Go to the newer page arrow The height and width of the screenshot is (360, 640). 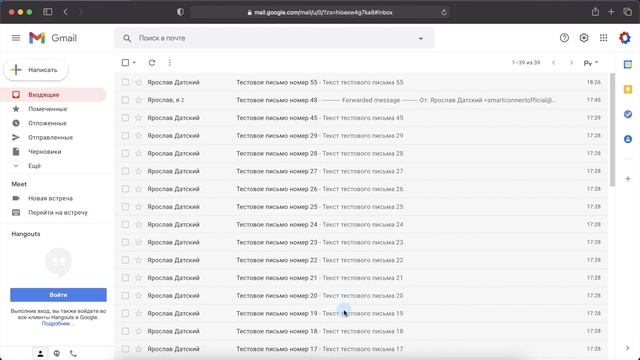553,63
